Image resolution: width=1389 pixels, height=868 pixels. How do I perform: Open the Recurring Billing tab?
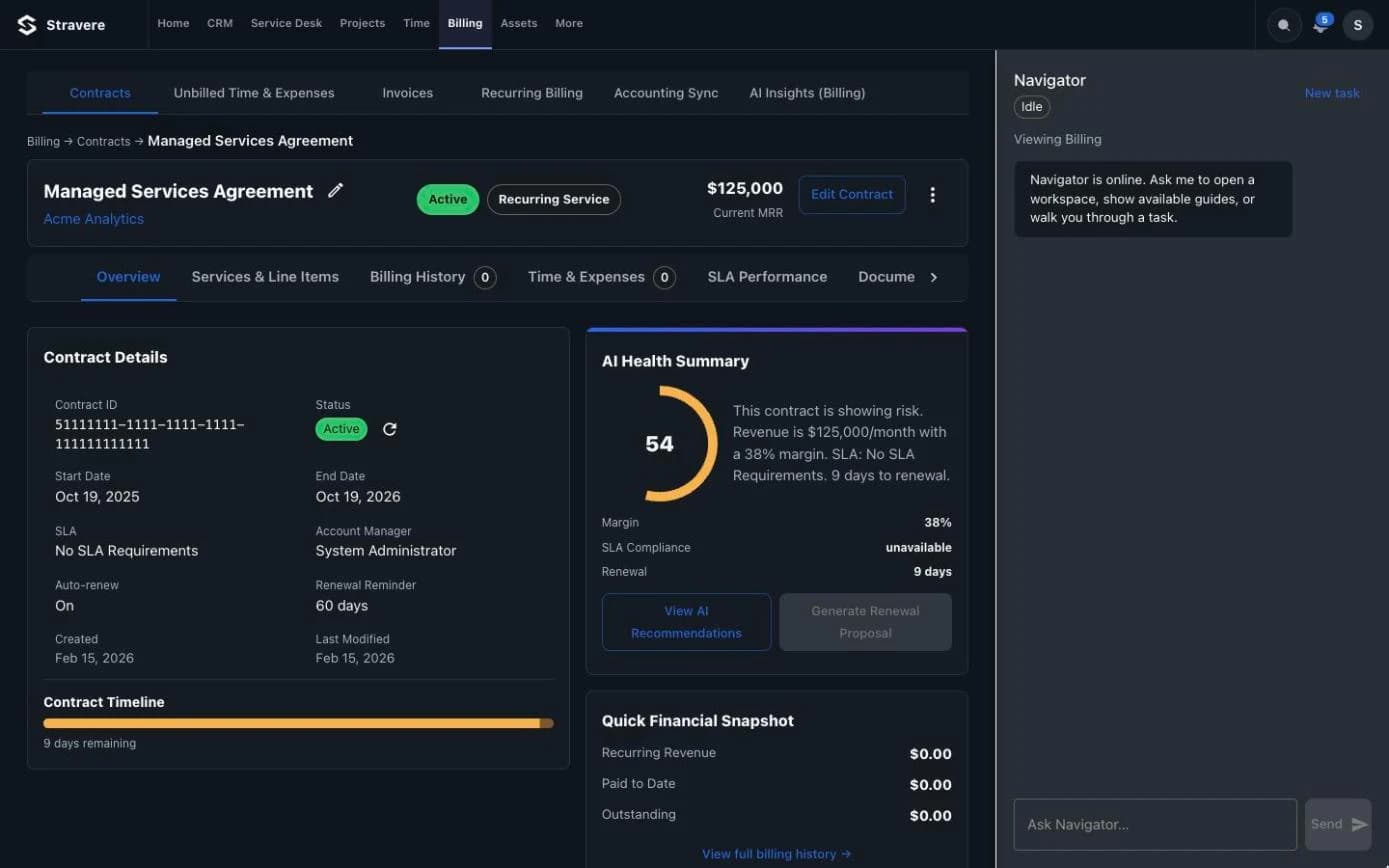coord(532,93)
